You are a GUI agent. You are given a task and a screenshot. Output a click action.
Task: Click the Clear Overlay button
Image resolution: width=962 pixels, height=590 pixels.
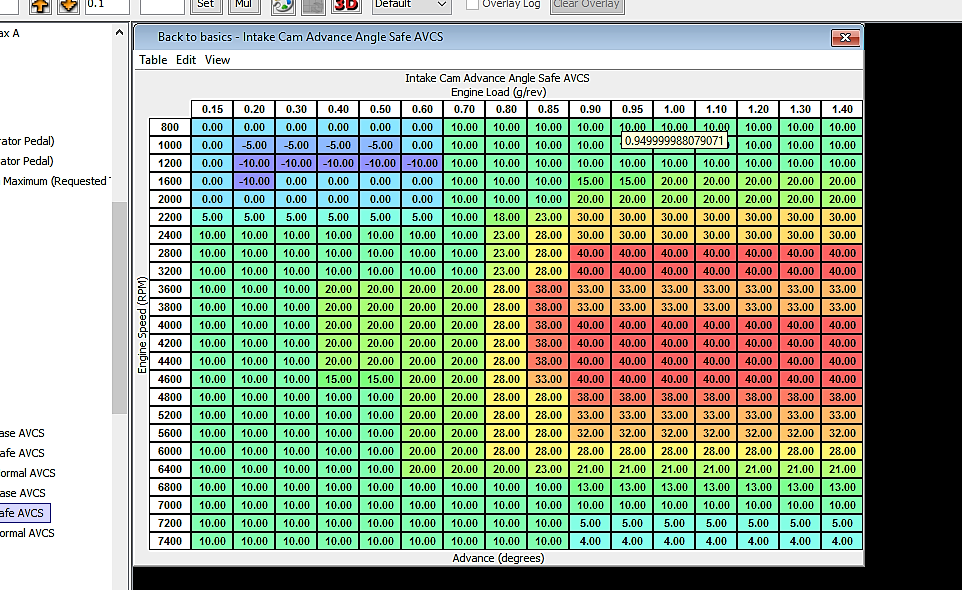(x=586, y=4)
